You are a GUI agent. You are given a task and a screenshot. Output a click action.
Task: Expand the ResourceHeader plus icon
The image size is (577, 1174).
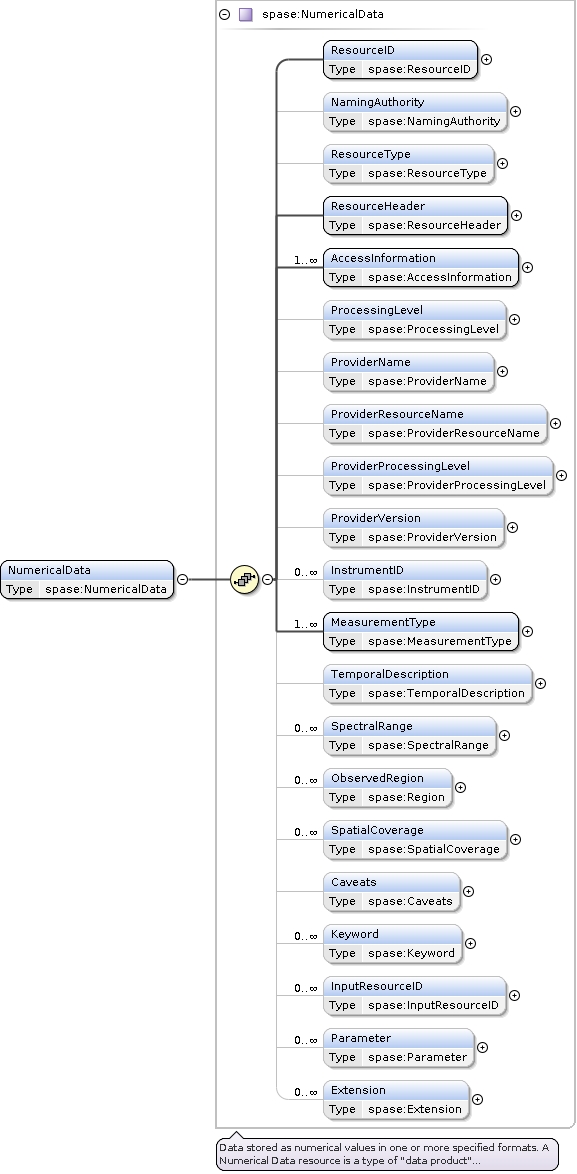(x=516, y=216)
